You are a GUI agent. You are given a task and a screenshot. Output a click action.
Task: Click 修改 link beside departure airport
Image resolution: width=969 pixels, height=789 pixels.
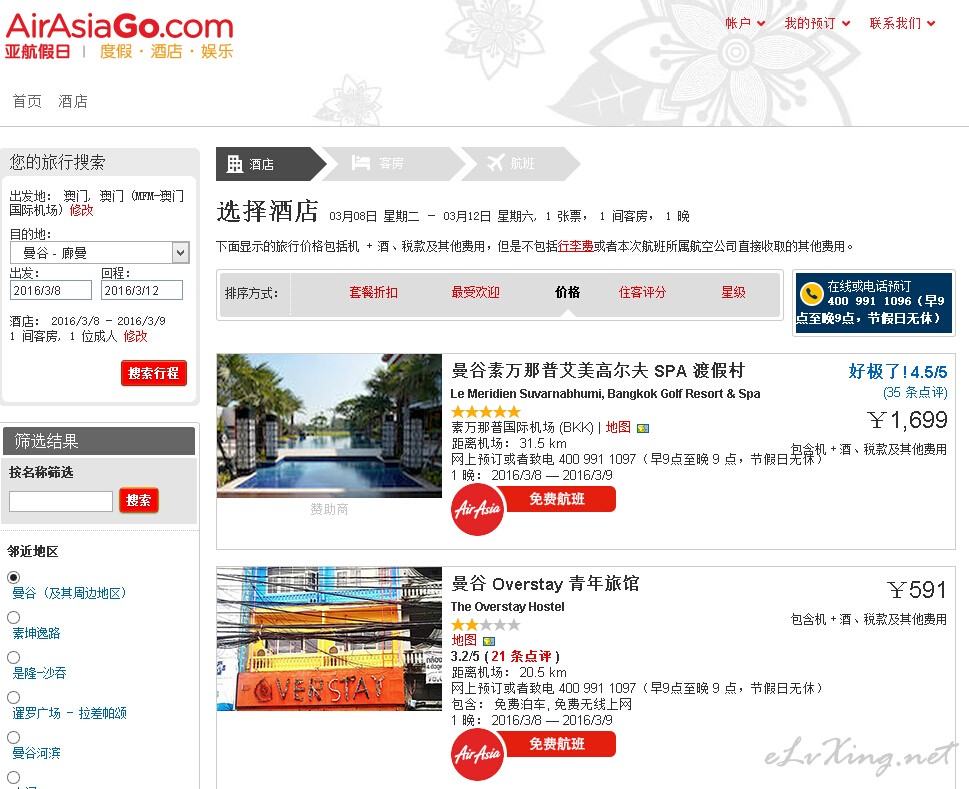[82, 210]
